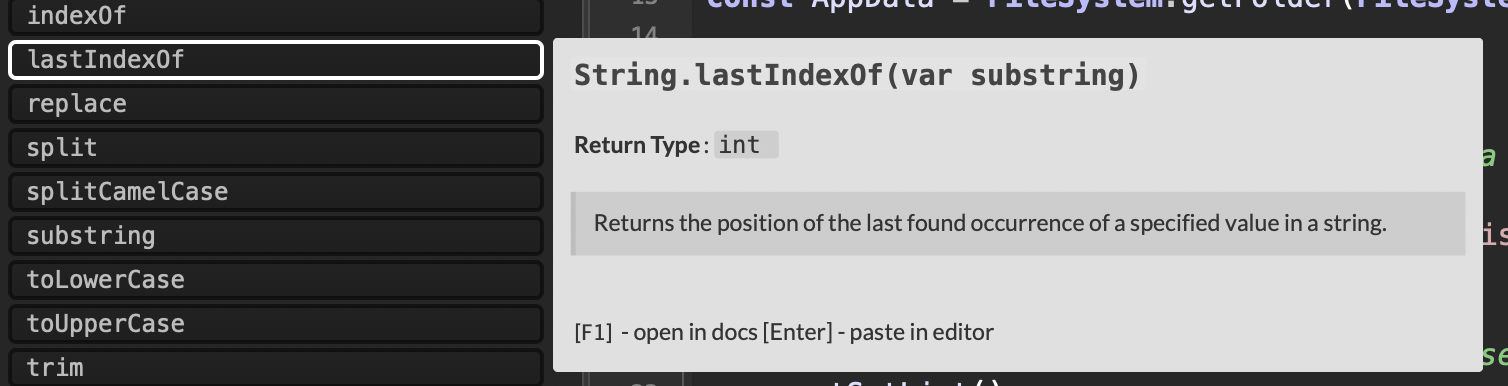Image resolution: width=1508 pixels, height=386 pixels.
Task: Choose trim in the suggestion list
Action: pyautogui.click(x=275, y=367)
